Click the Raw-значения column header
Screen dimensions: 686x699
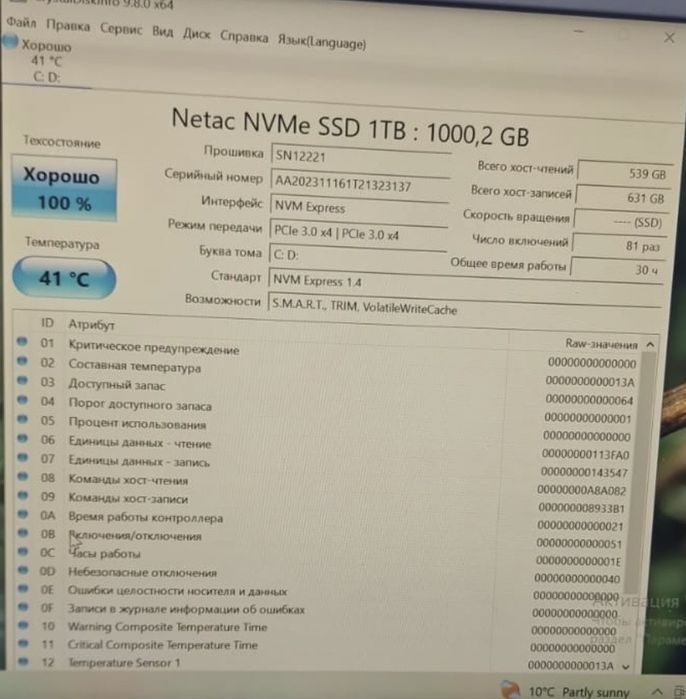(x=601, y=344)
